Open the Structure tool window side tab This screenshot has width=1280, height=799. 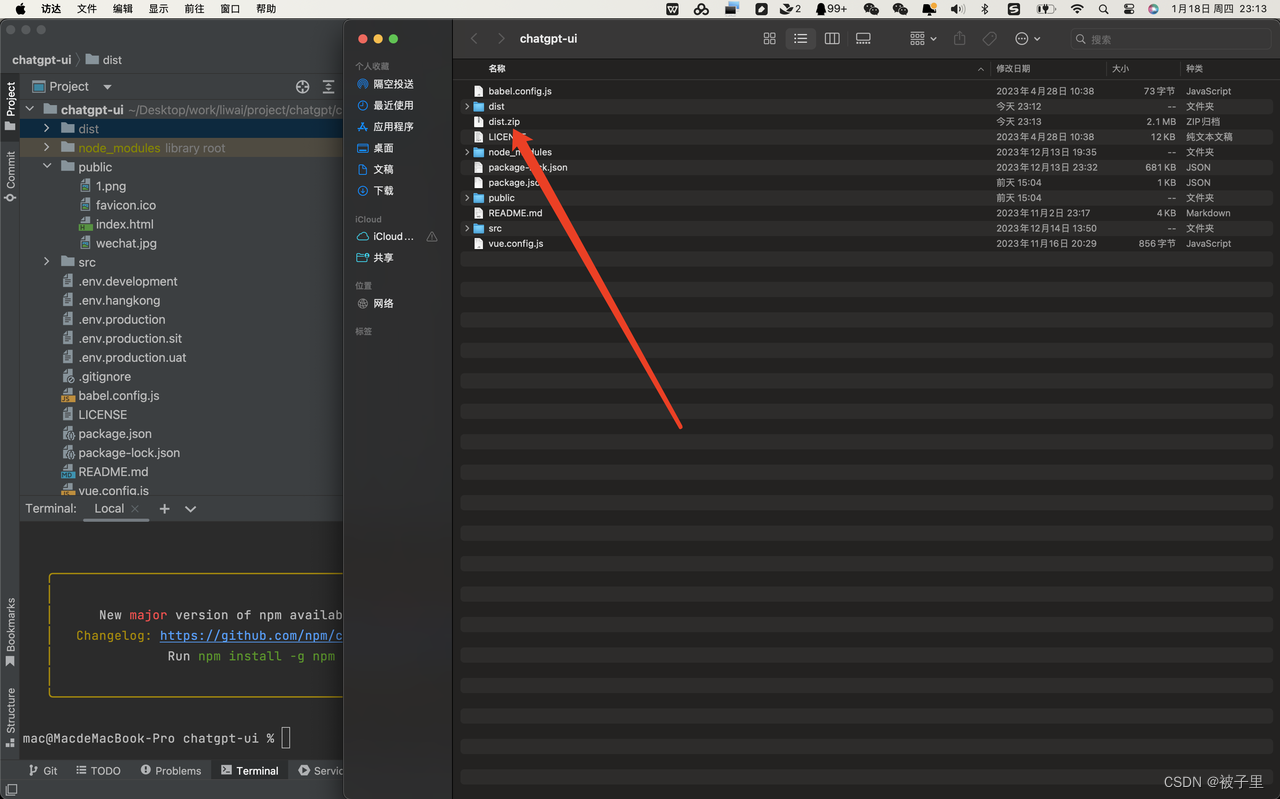coord(10,717)
